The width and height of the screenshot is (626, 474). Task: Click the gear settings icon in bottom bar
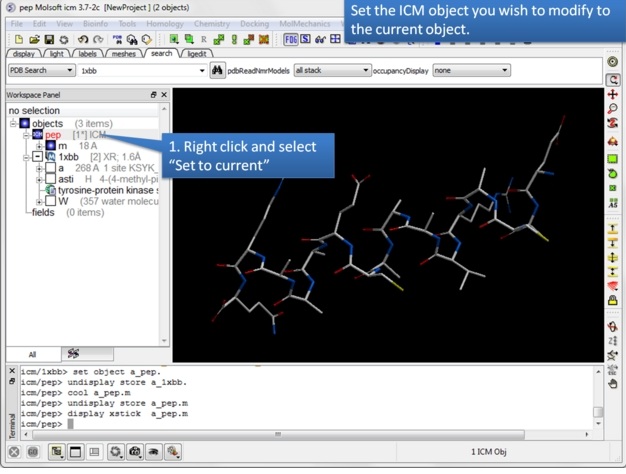point(115,452)
